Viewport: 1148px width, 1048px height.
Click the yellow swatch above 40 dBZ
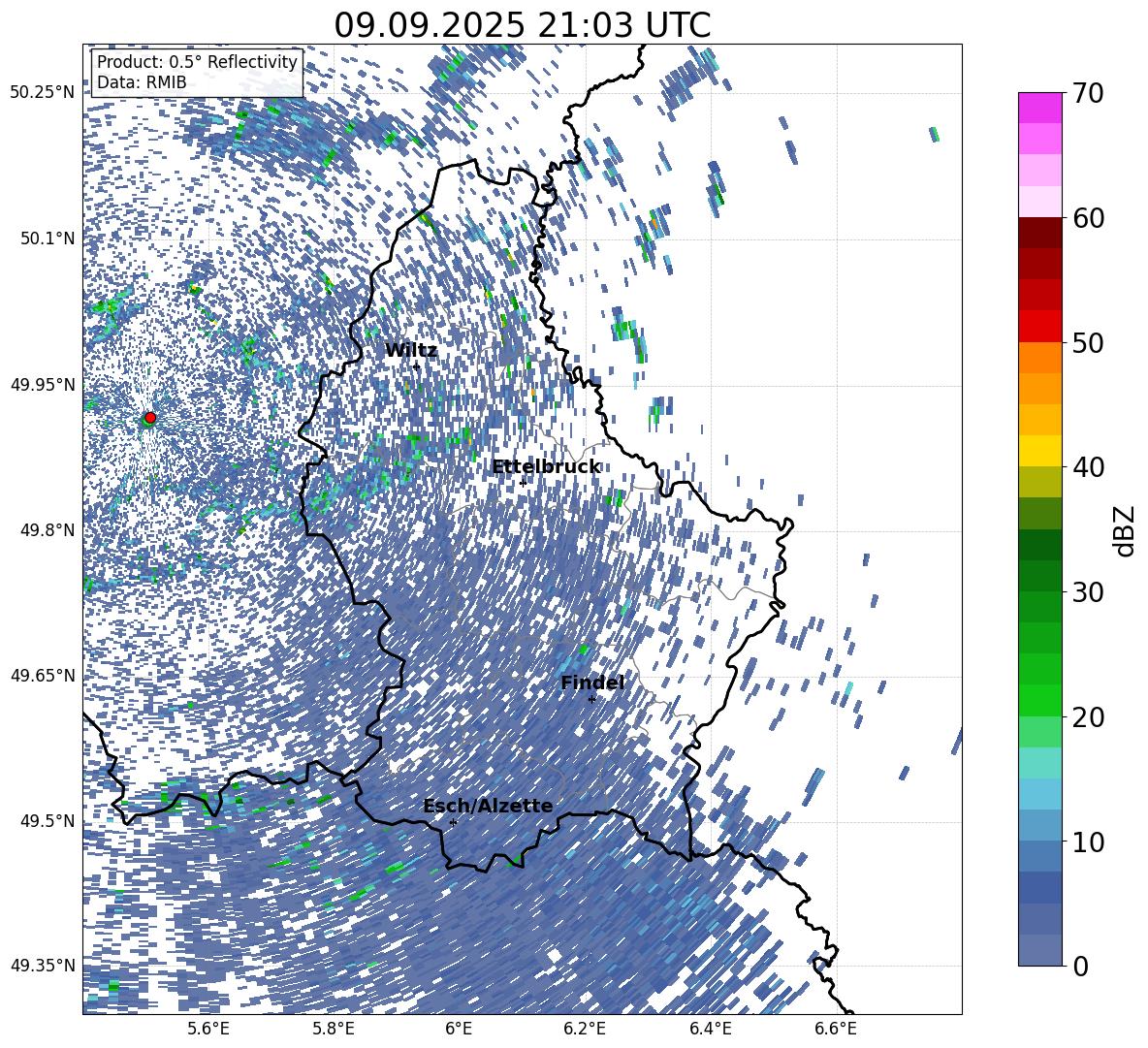point(1039,452)
